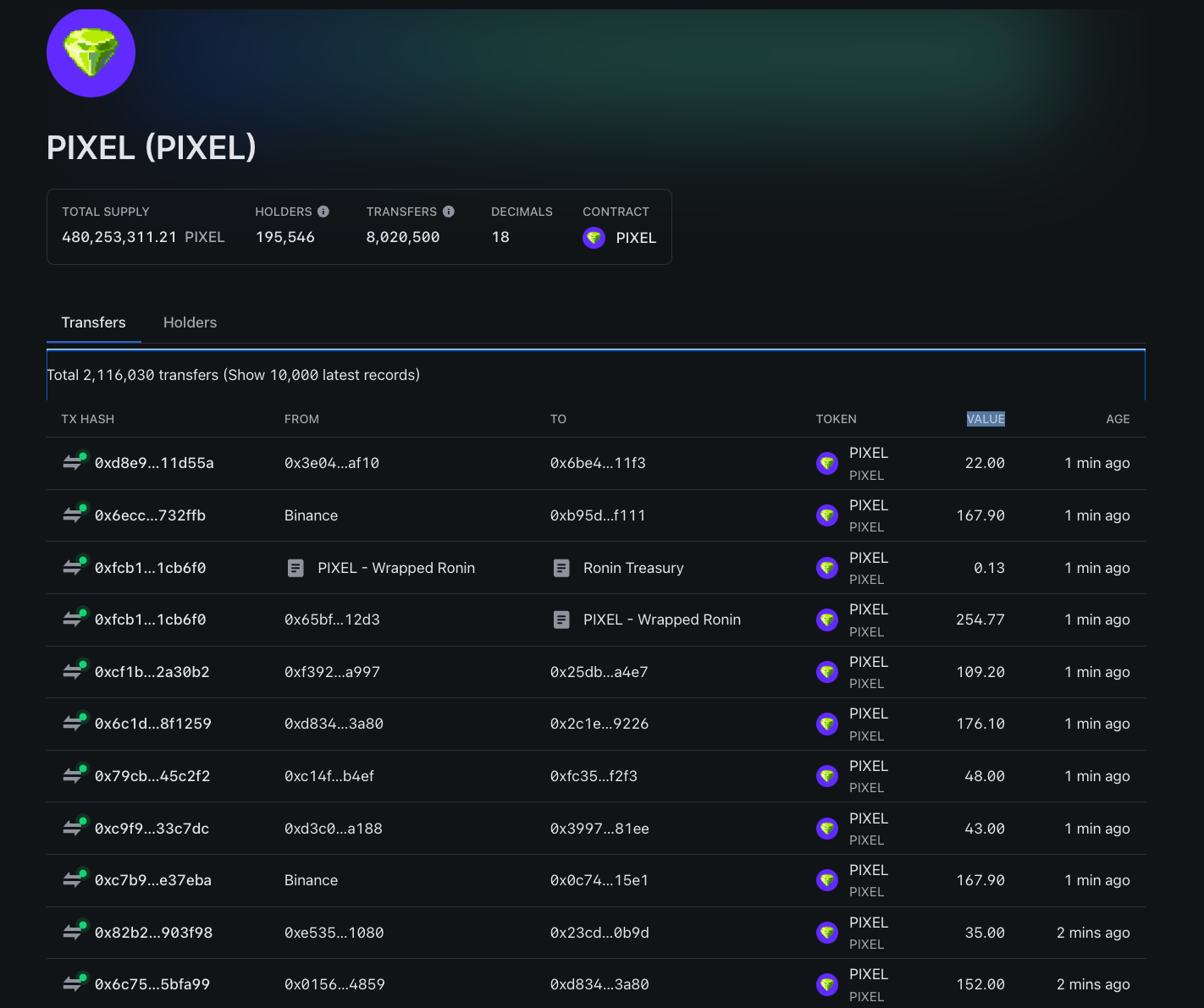
Task: Open recipient address 0x23cd...0b9d
Action: coord(599,933)
